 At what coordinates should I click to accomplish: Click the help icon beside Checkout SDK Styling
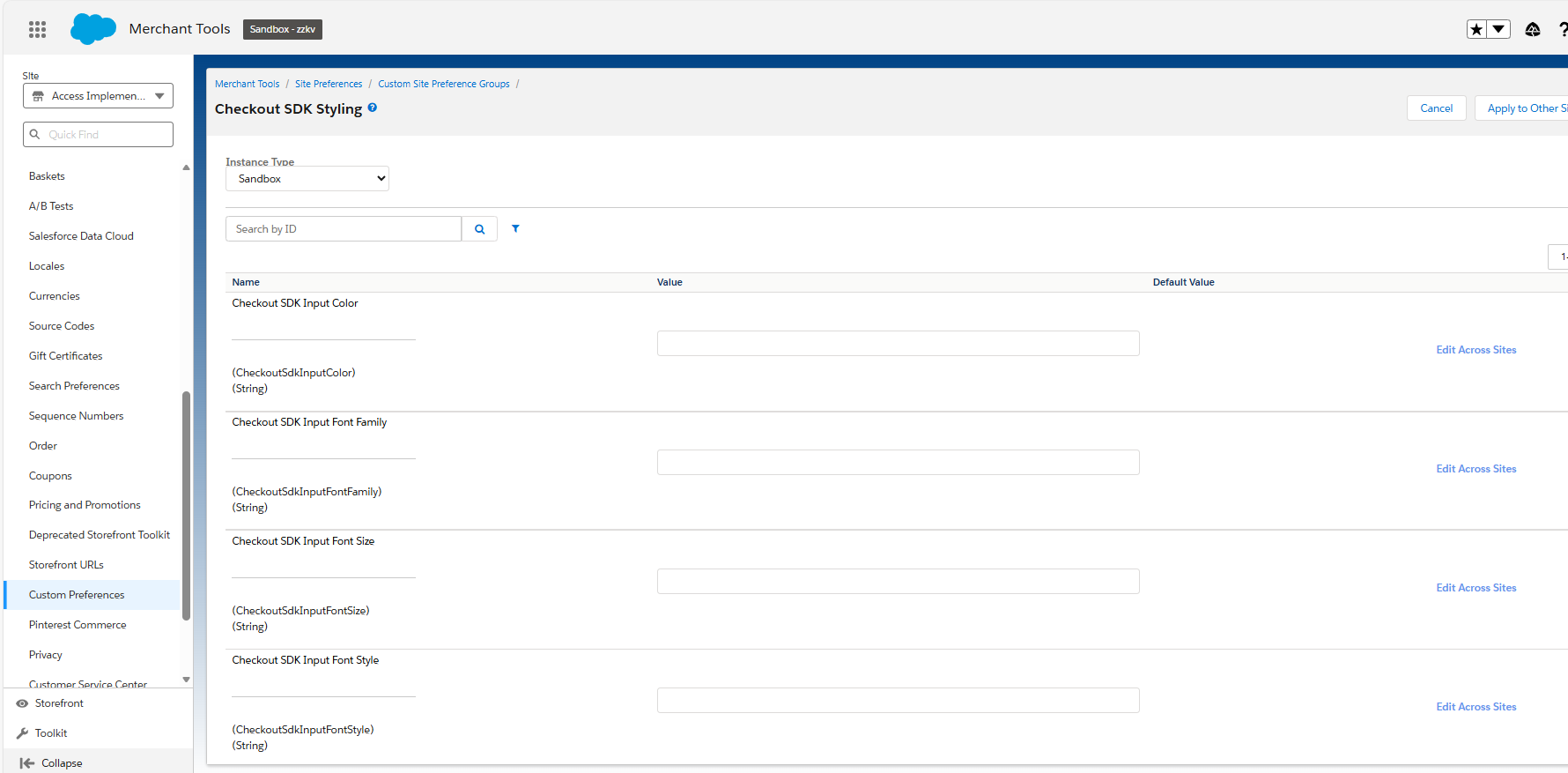pos(373,108)
